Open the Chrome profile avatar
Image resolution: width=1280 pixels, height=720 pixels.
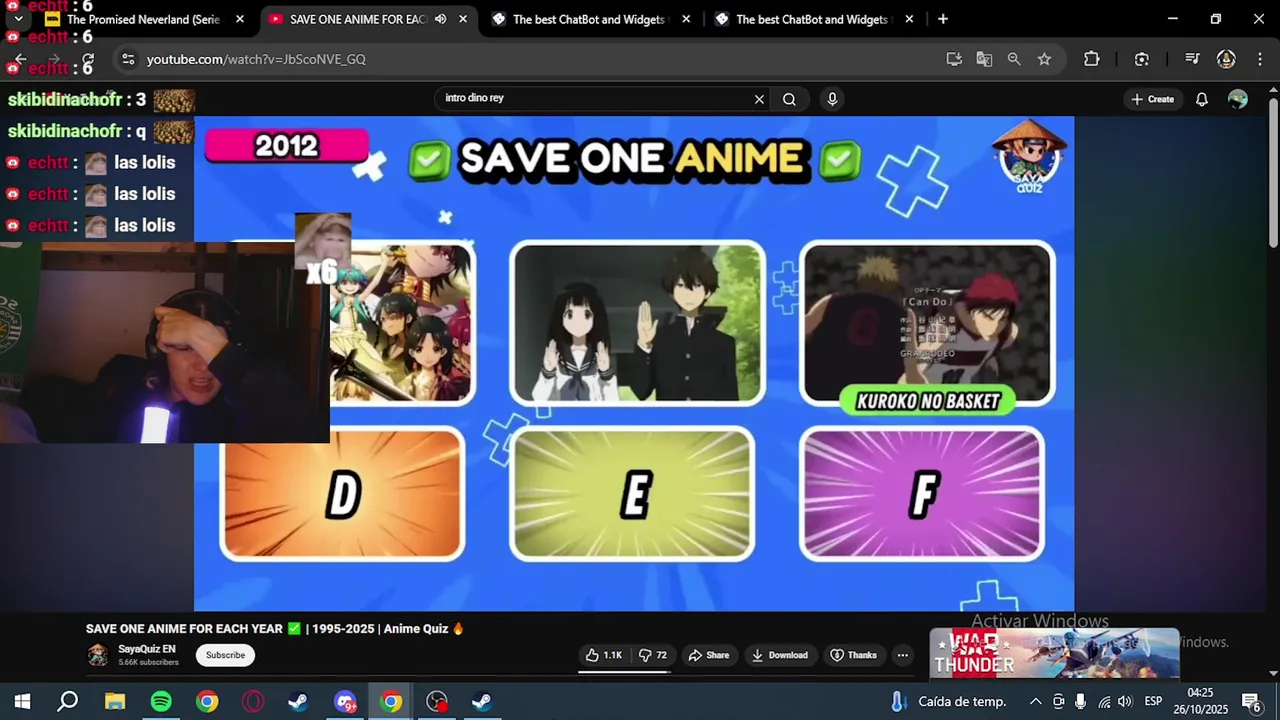tap(1226, 59)
